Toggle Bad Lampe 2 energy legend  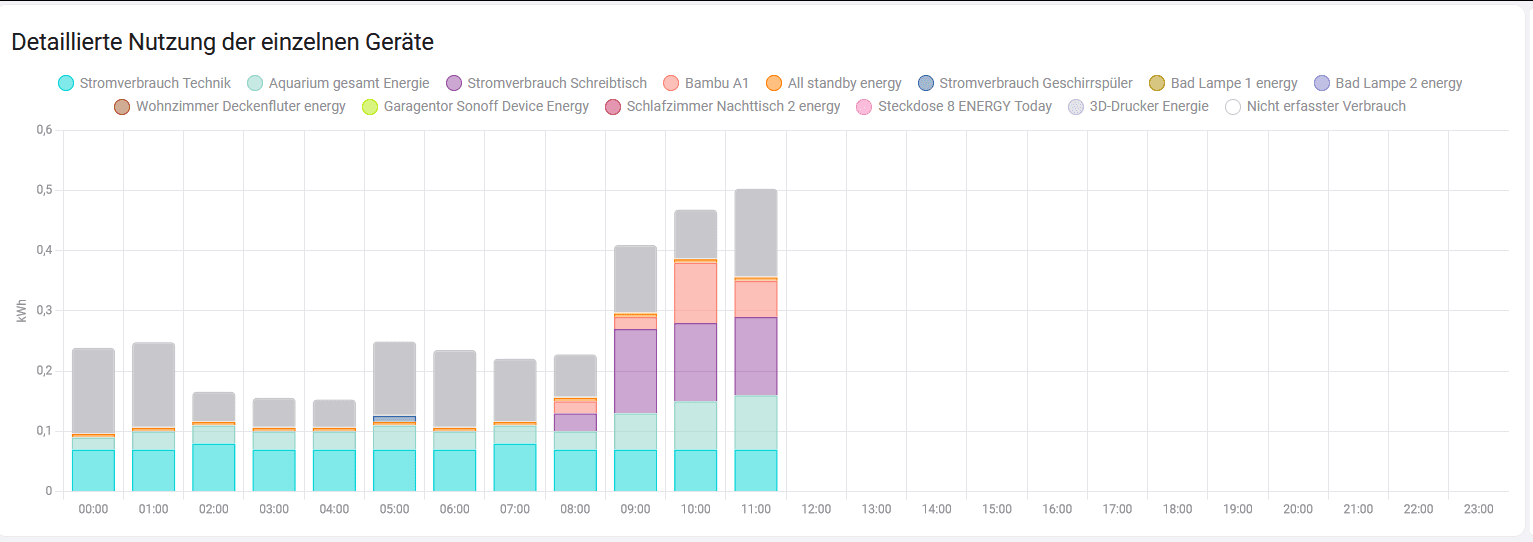(1388, 83)
